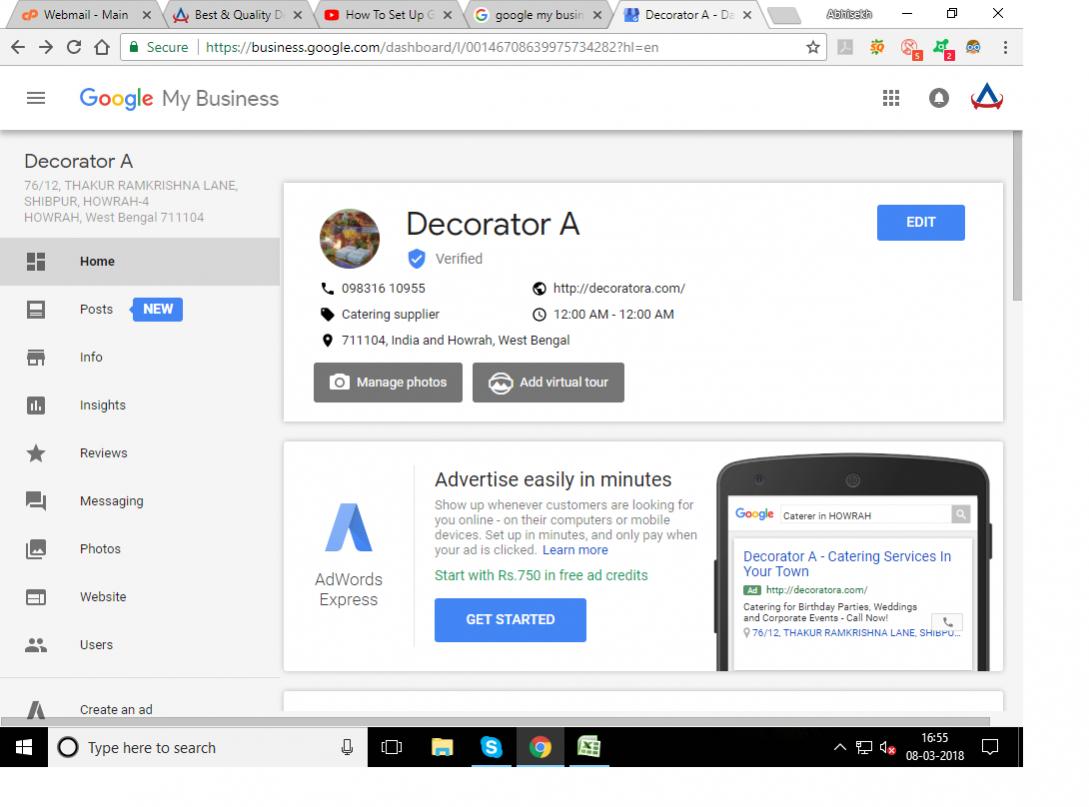Image resolution: width=1089 pixels, height=807 pixels.
Task: Click the notifications bell icon
Action: [938, 98]
